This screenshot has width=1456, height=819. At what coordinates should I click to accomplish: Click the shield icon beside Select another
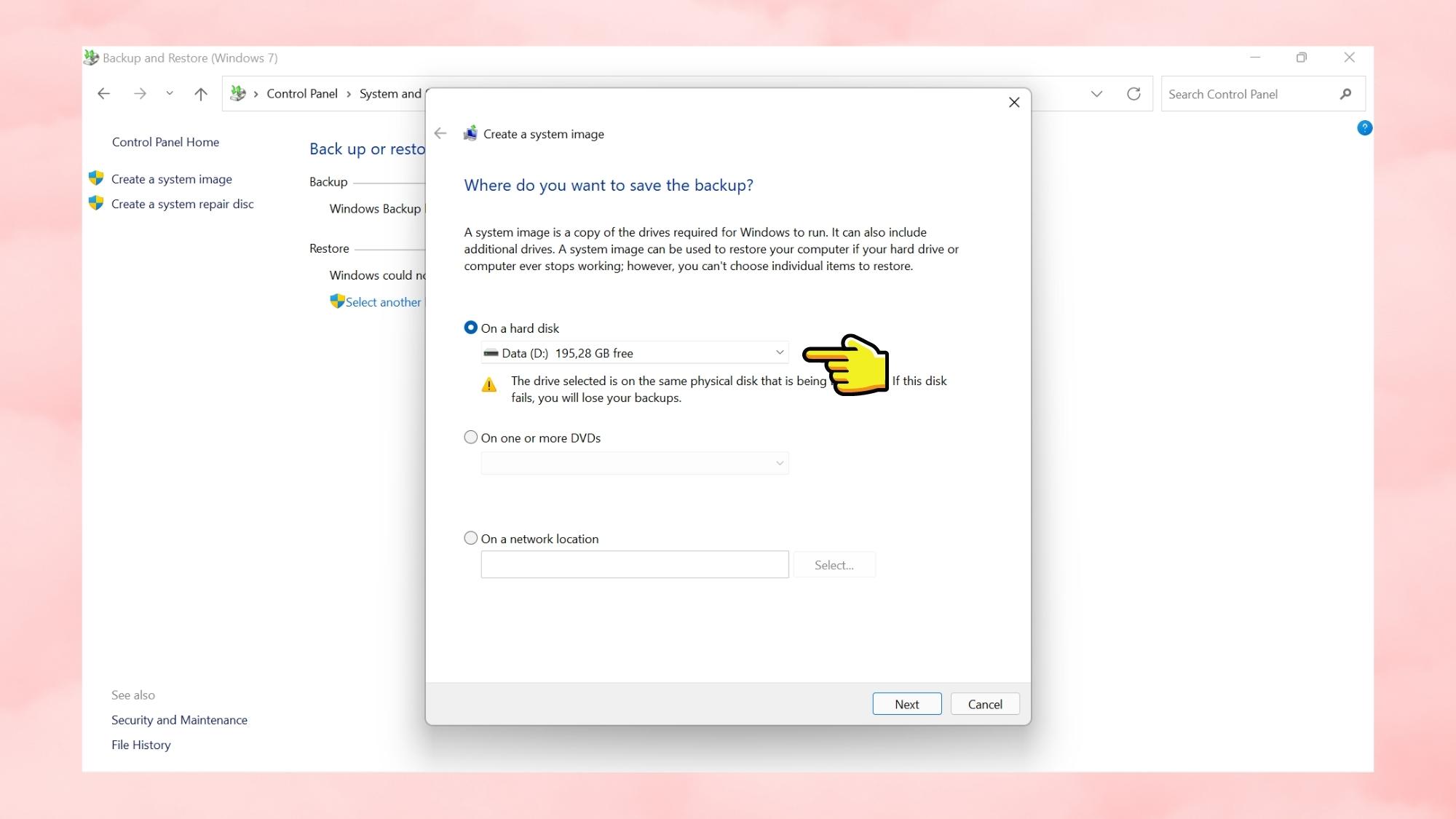[337, 301]
